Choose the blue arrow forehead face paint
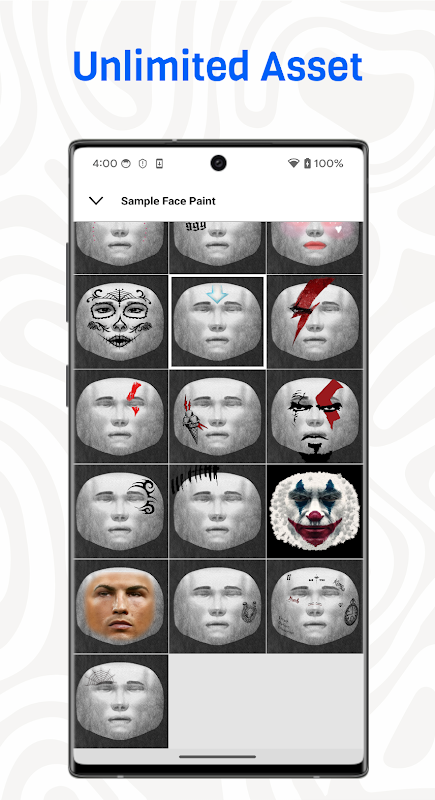The image size is (435, 800). 217,321
